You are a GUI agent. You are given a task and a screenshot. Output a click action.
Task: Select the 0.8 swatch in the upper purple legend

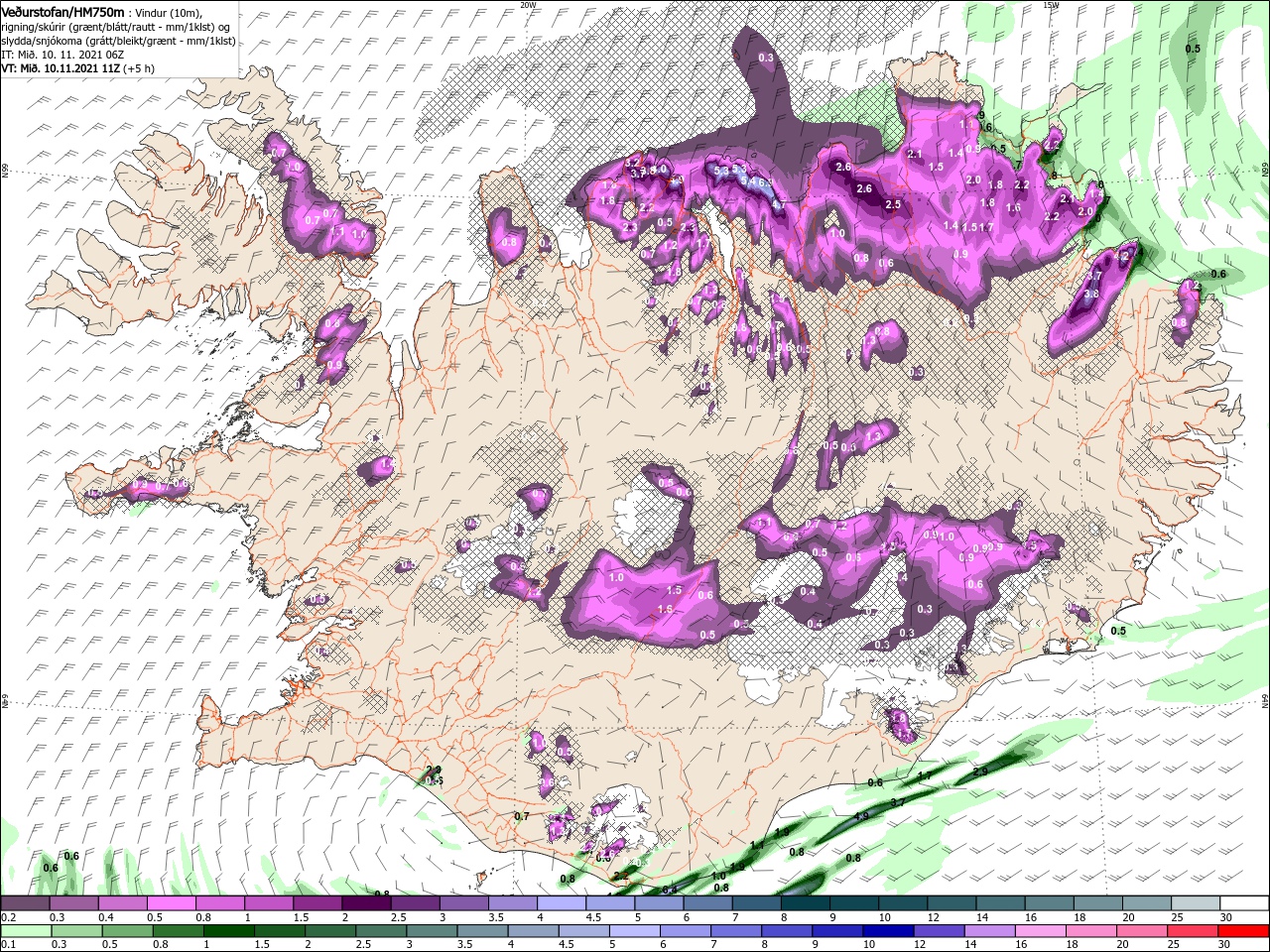(x=219, y=903)
